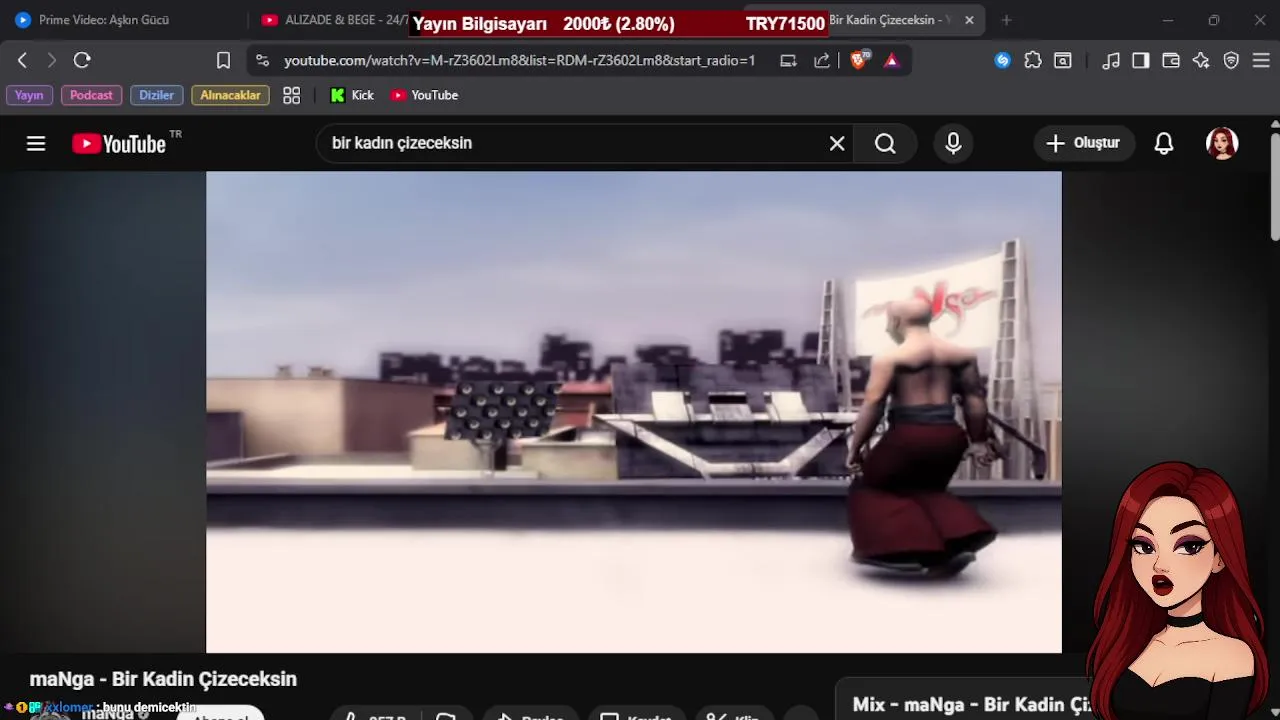The image size is (1280, 720).
Task: Toggle the browser sidebar panel icon
Action: point(1140,61)
